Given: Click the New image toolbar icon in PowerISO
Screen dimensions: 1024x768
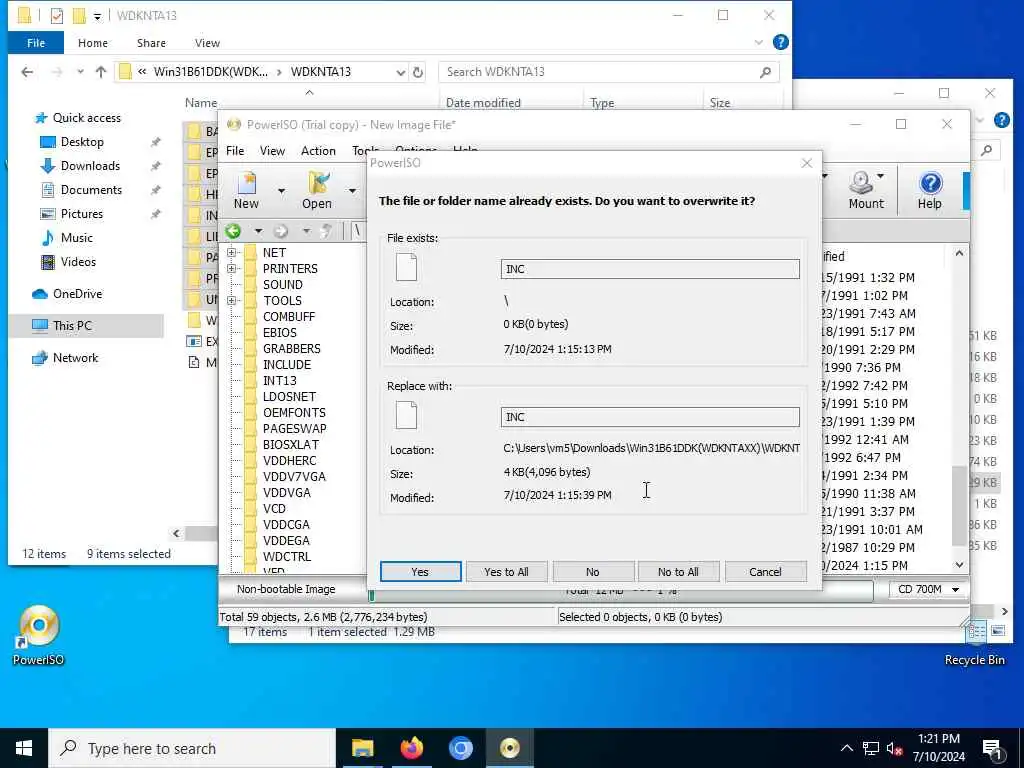Looking at the screenshot, I should point(246,190).
